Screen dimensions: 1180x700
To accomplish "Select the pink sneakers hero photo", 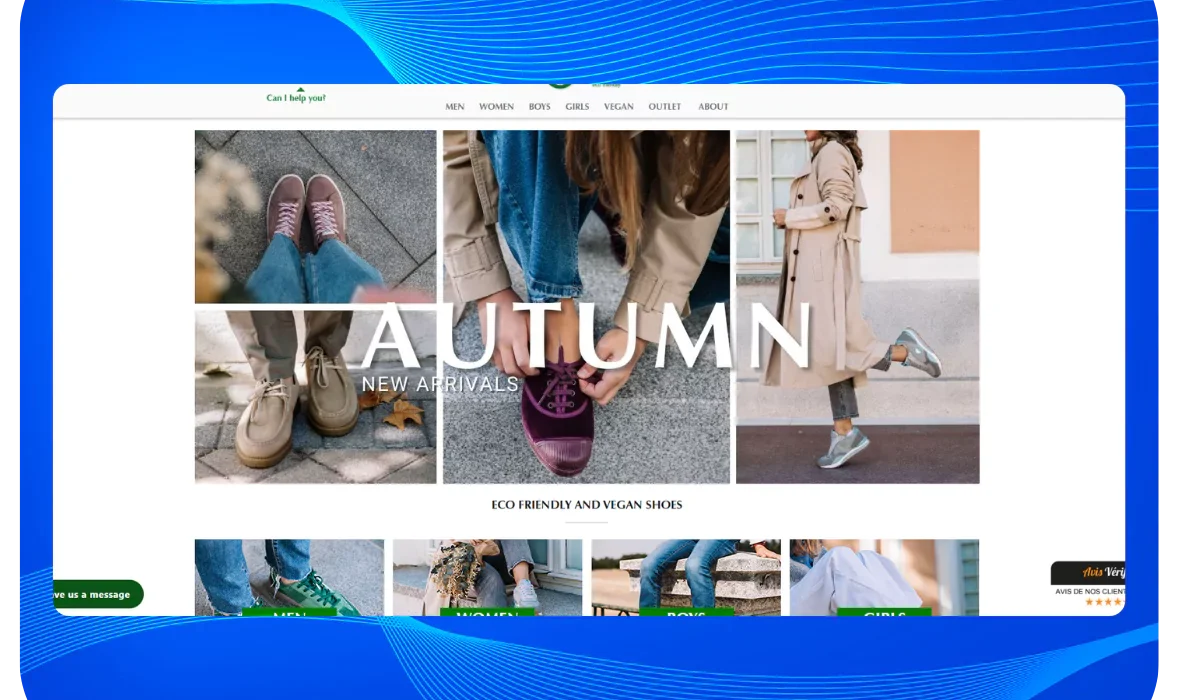I will point(315,216).
